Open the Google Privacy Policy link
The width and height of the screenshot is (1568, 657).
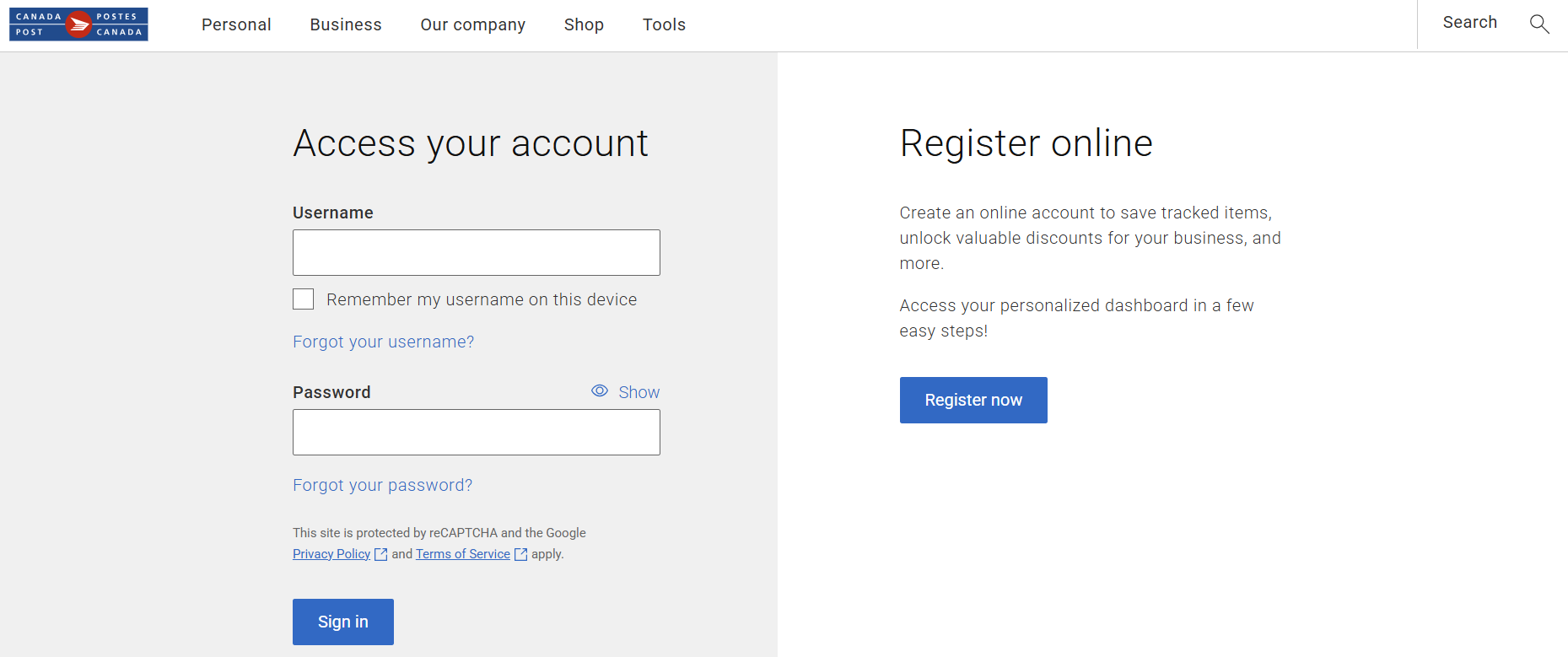click(x=331, y=554)
